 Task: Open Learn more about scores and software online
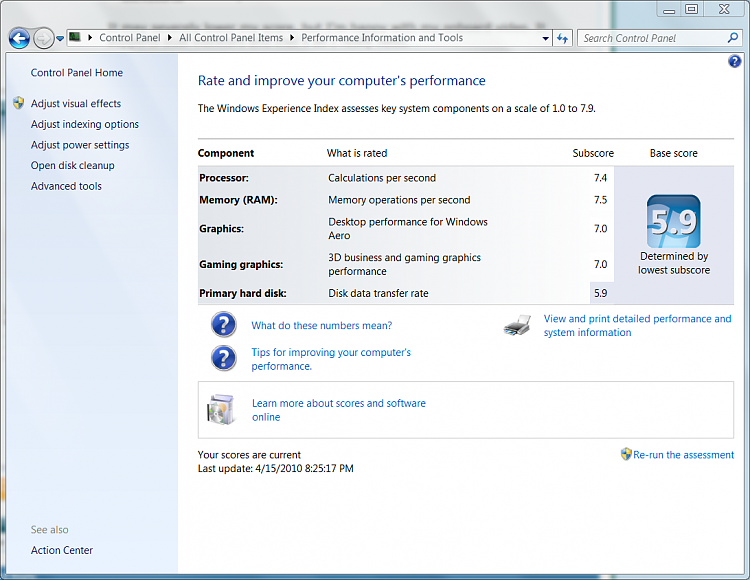click(x=339, y=410)
